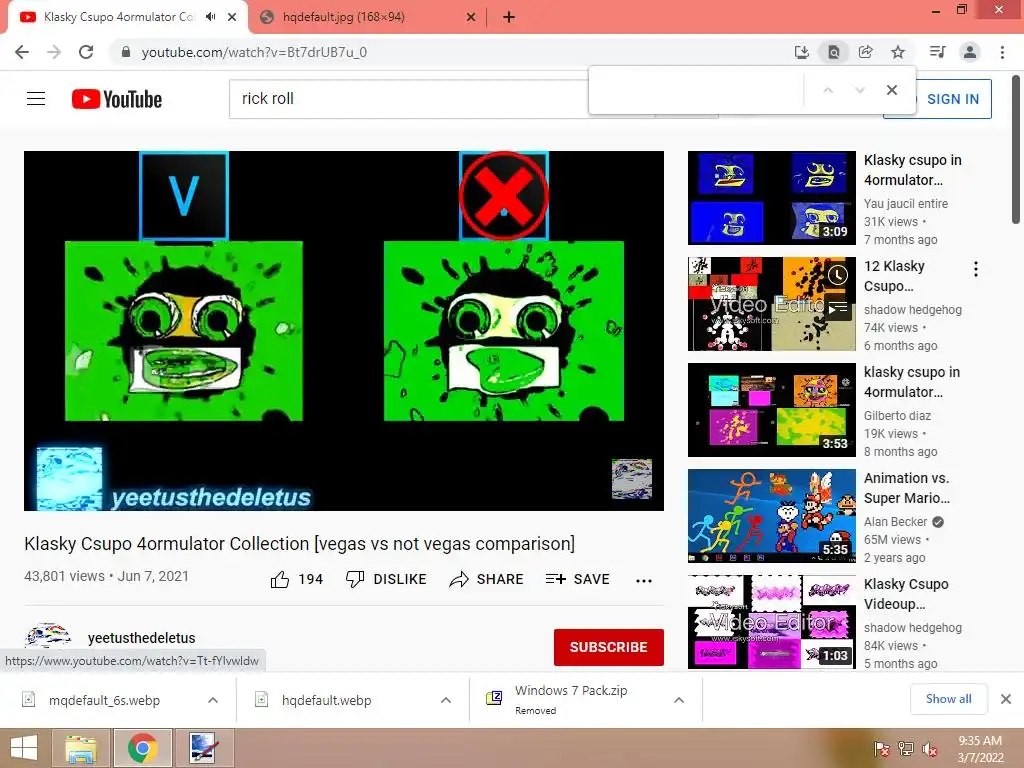Open the taskbar clock showing 9:35 AM
The height and width of the screenshot is (768, 1024).
(x=980, y=749)
